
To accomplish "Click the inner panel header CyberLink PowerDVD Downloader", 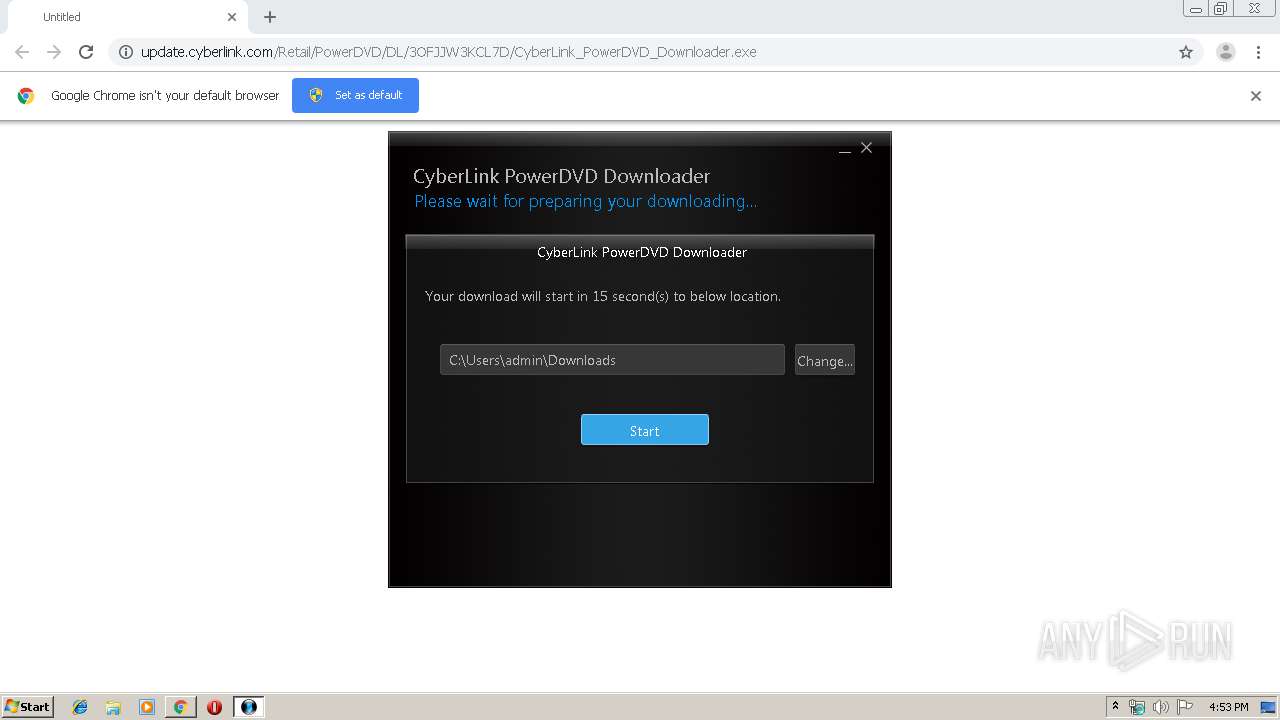I will [x=642, y=252].
